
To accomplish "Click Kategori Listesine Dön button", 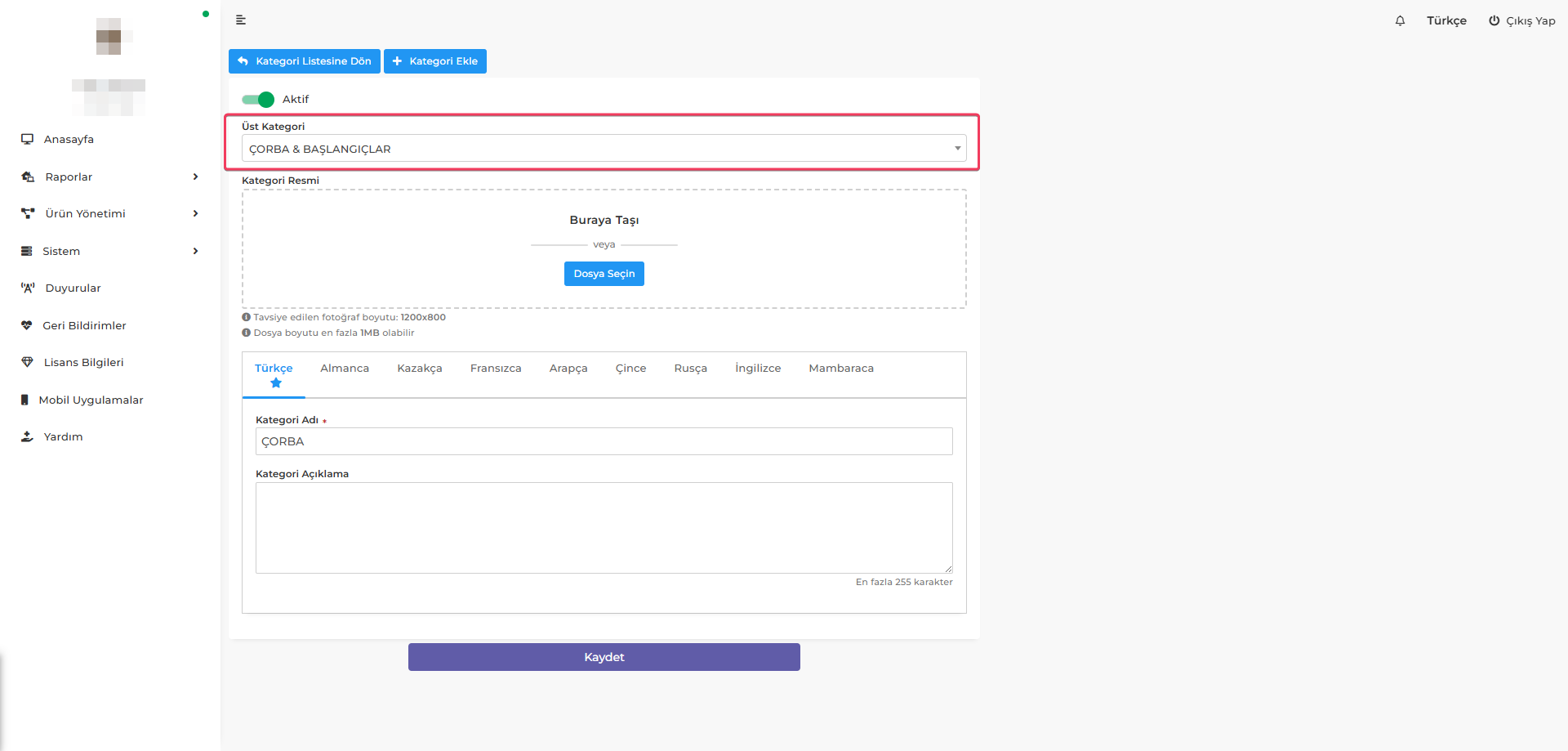I will point(305,61).
